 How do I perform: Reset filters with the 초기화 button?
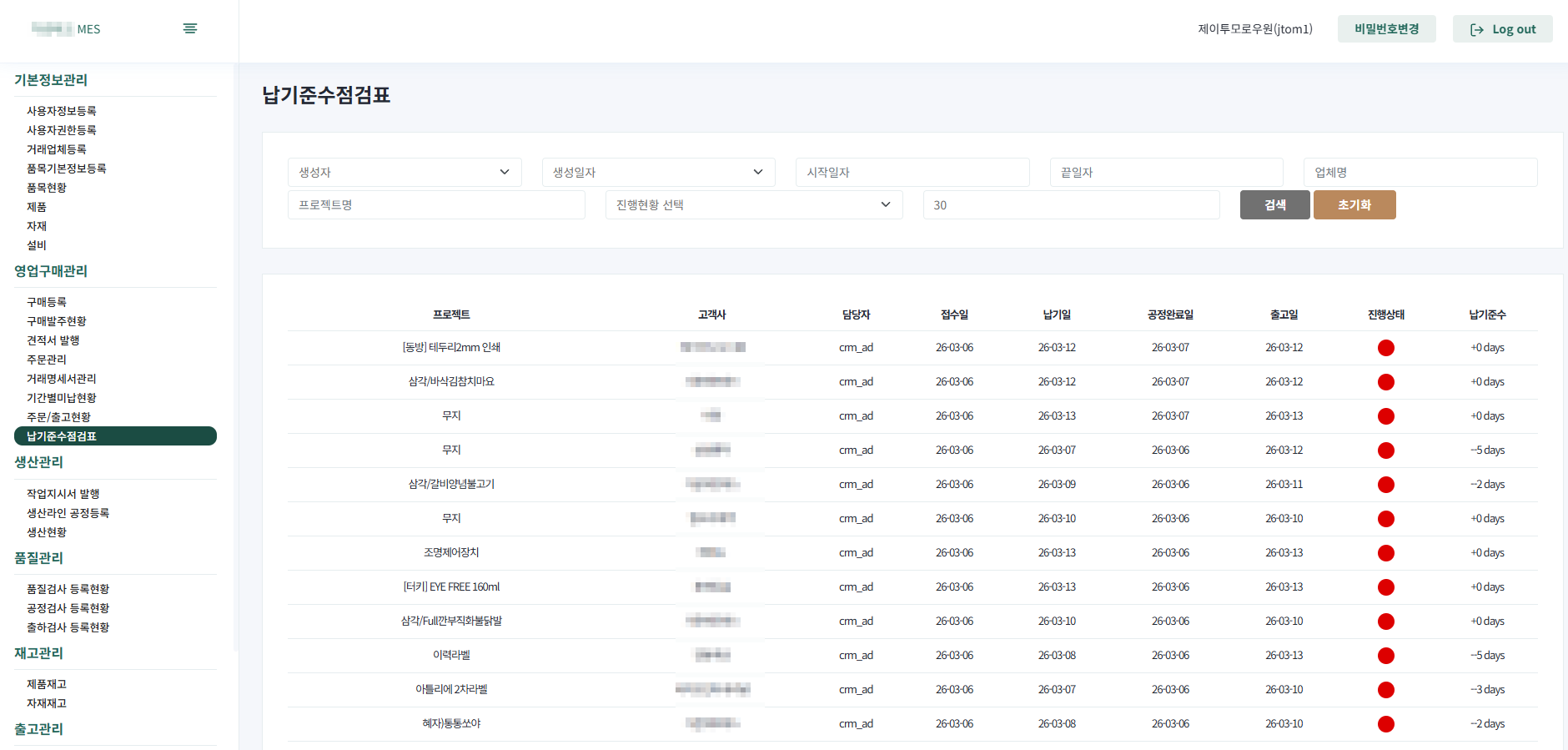[1354, 205]
